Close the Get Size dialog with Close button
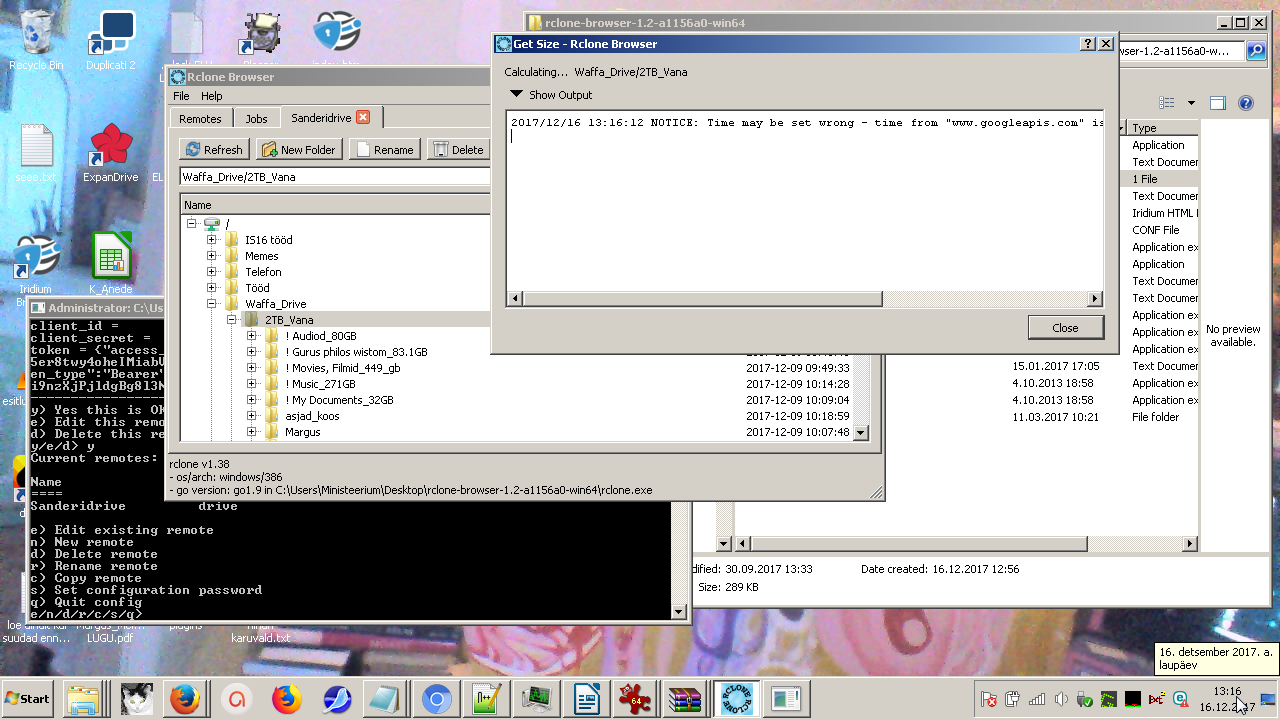The width and height of the screenshot is (1280, 720). pos(1065,327)
